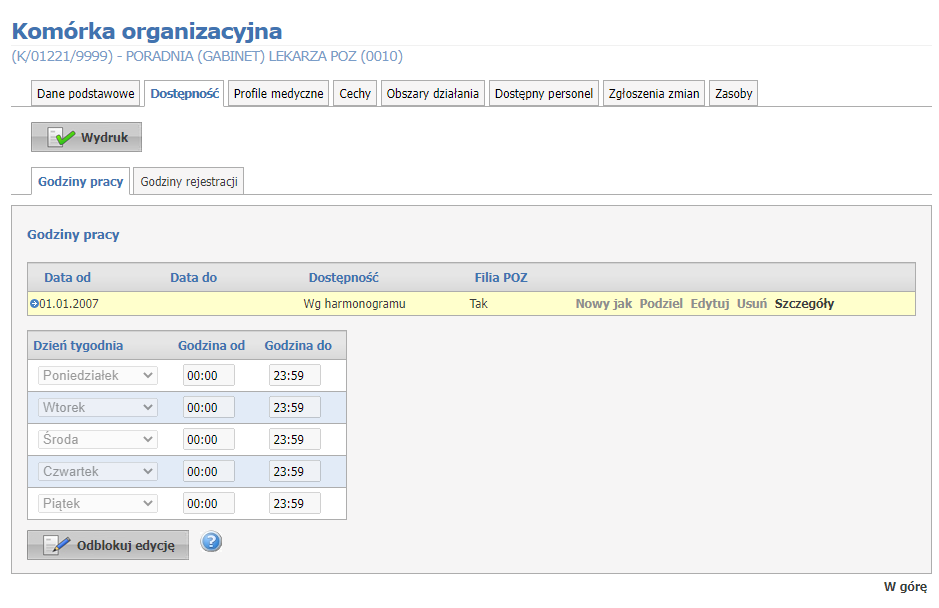The image size is (939, 608).
Task: Click Monday's Godzina od time field
Action: [x=208, y=375]
